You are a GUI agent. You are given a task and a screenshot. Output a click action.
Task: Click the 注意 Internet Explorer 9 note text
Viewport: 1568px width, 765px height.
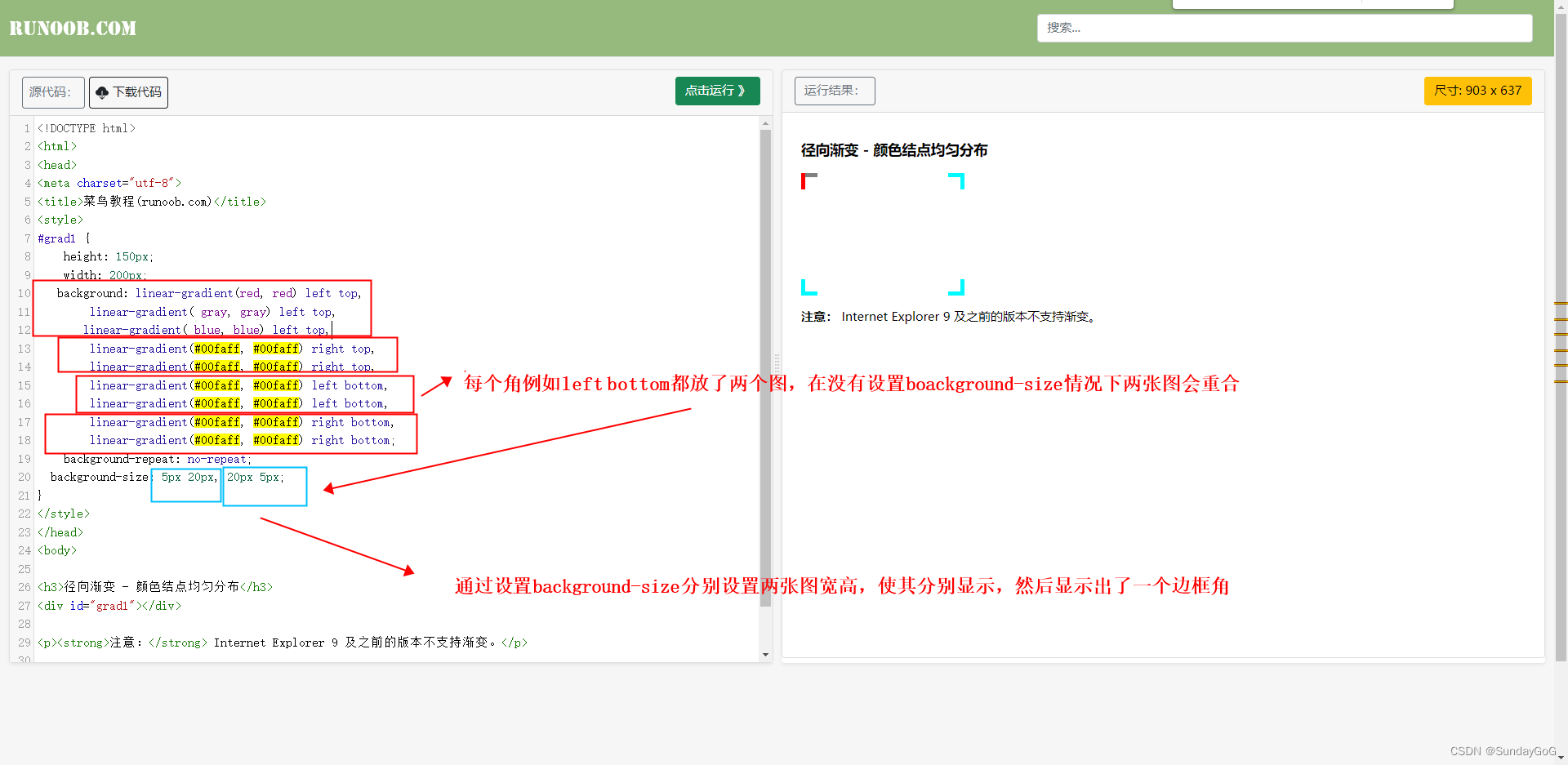point(949,317)
